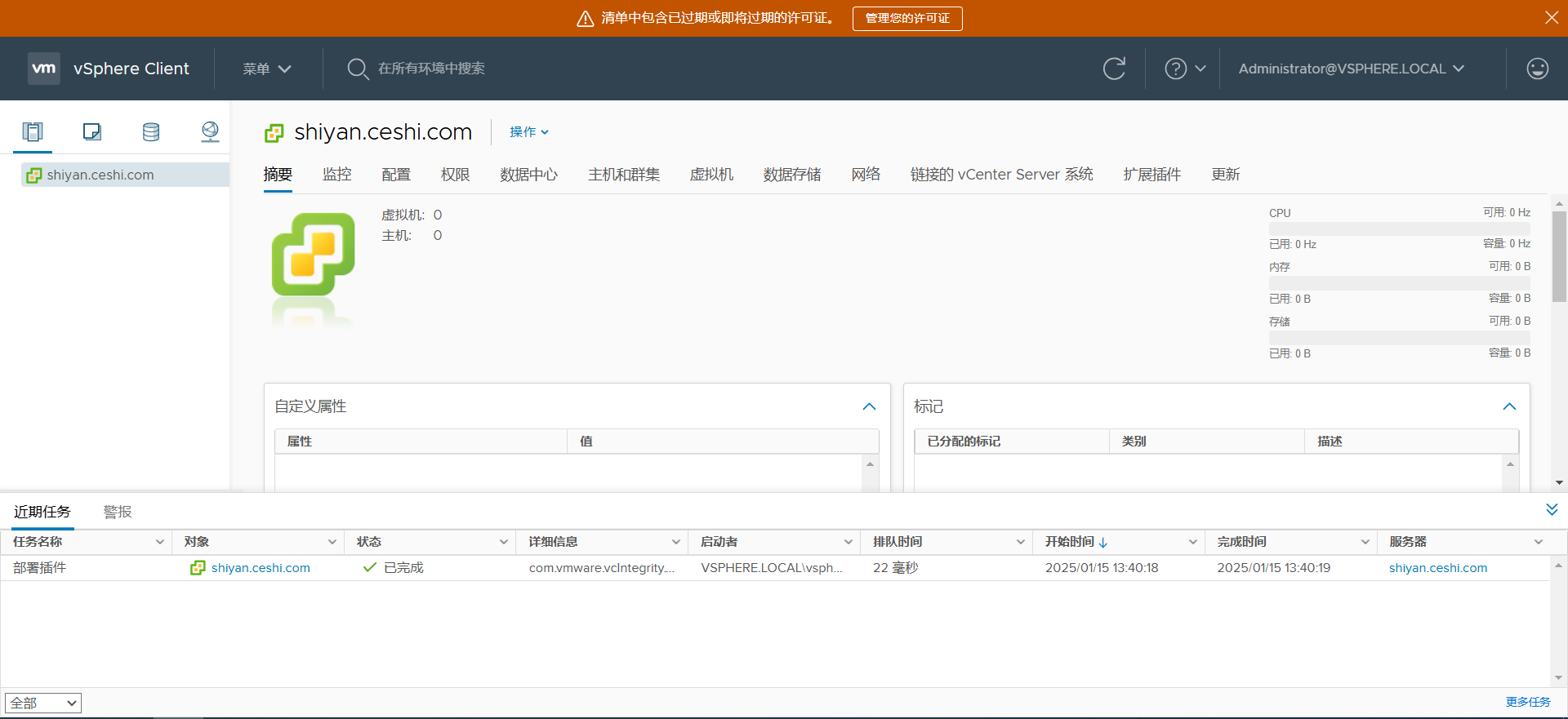Click the refresh icon in header

point(1114,69)
